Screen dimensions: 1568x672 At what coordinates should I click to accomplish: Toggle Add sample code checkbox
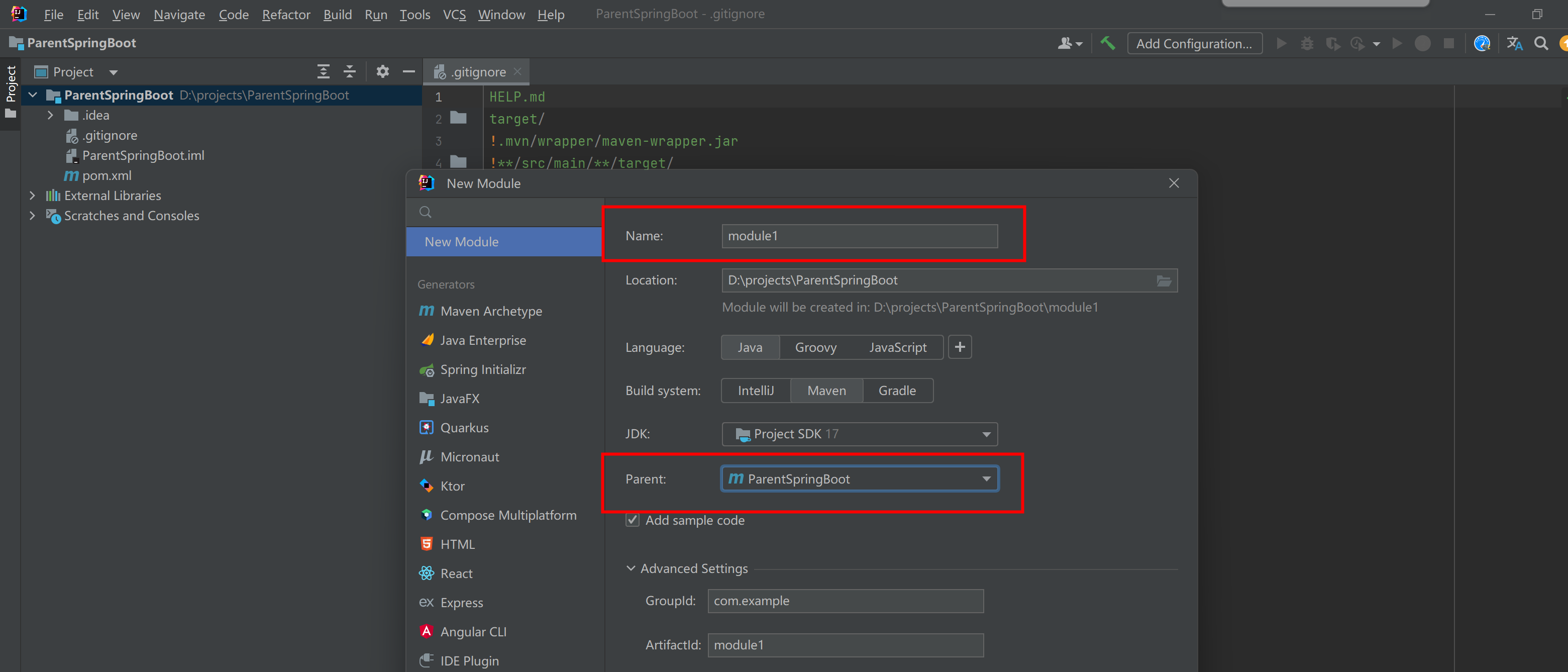click(633, 520)
